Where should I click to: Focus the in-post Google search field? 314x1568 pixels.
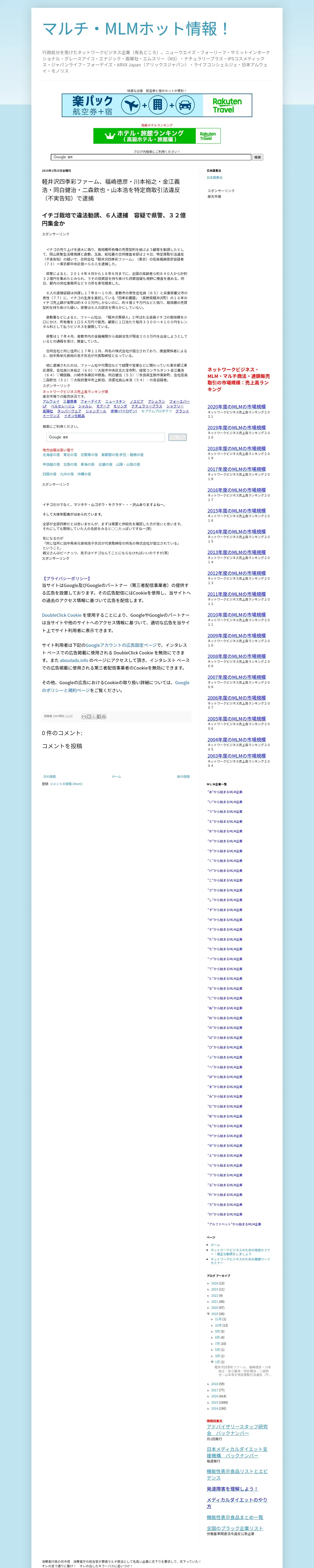click(105, 437)
